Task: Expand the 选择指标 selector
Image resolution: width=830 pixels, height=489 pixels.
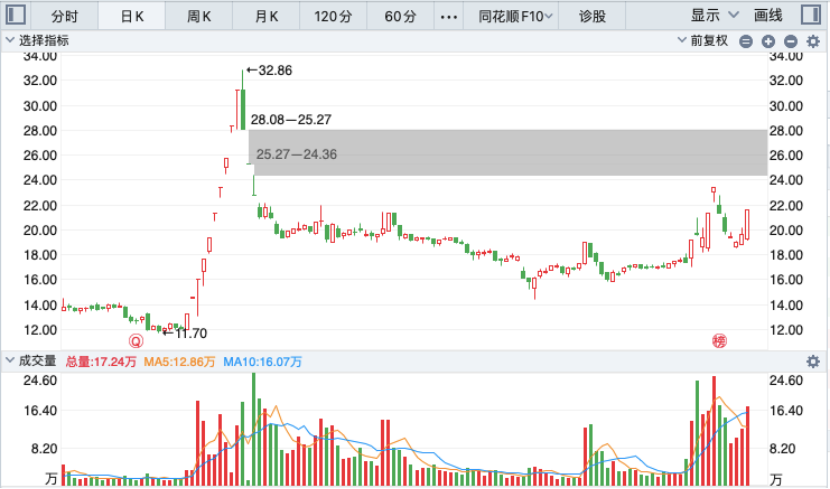Action: pos(37,41)
